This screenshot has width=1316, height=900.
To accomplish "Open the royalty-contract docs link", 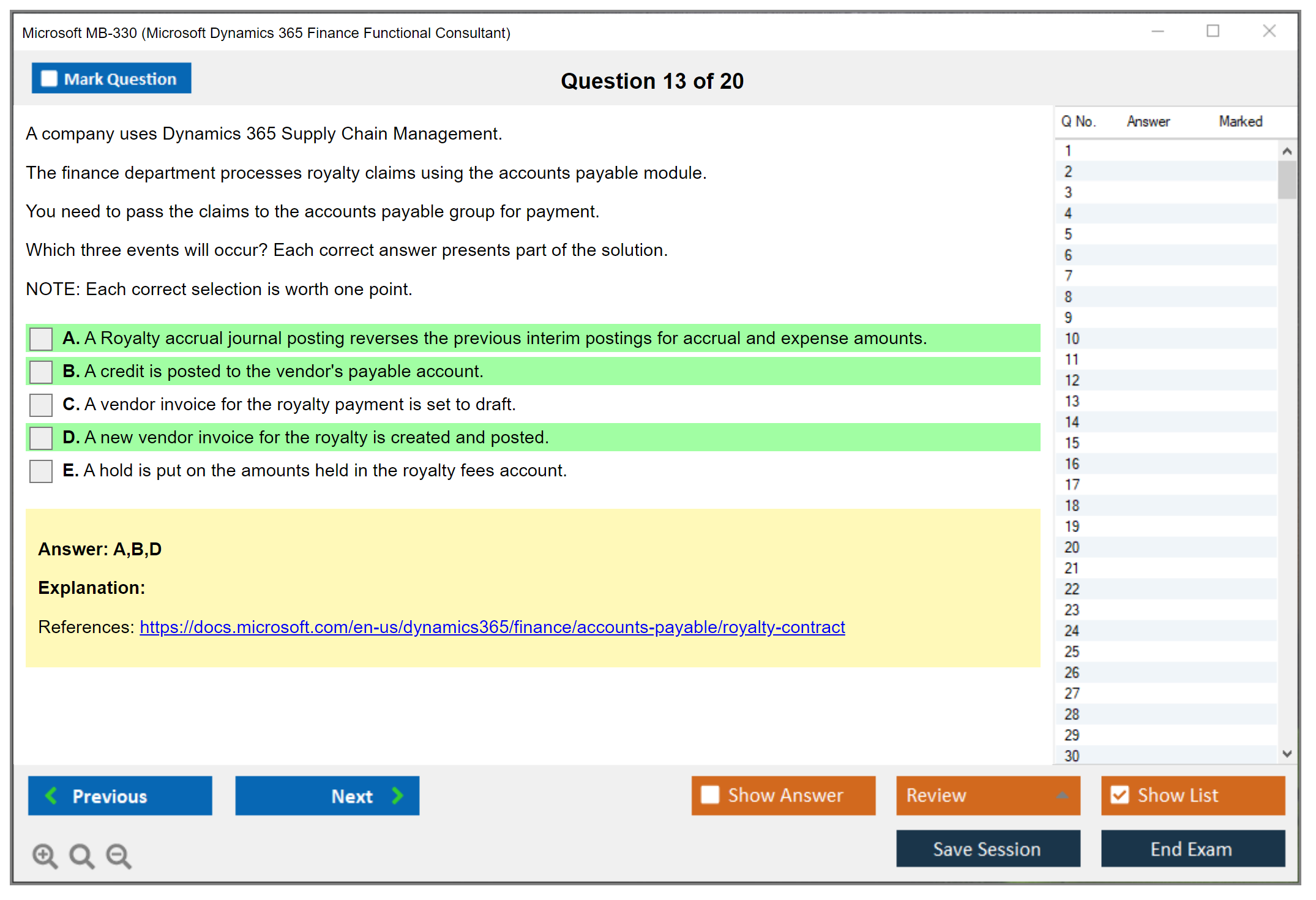I will [492, 627].
